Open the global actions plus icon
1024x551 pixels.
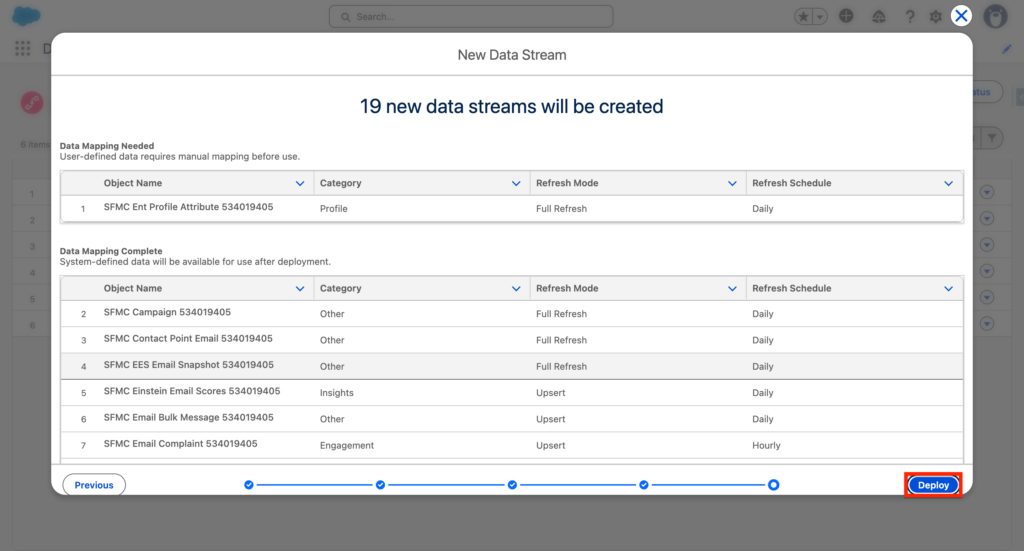[847, 17]
